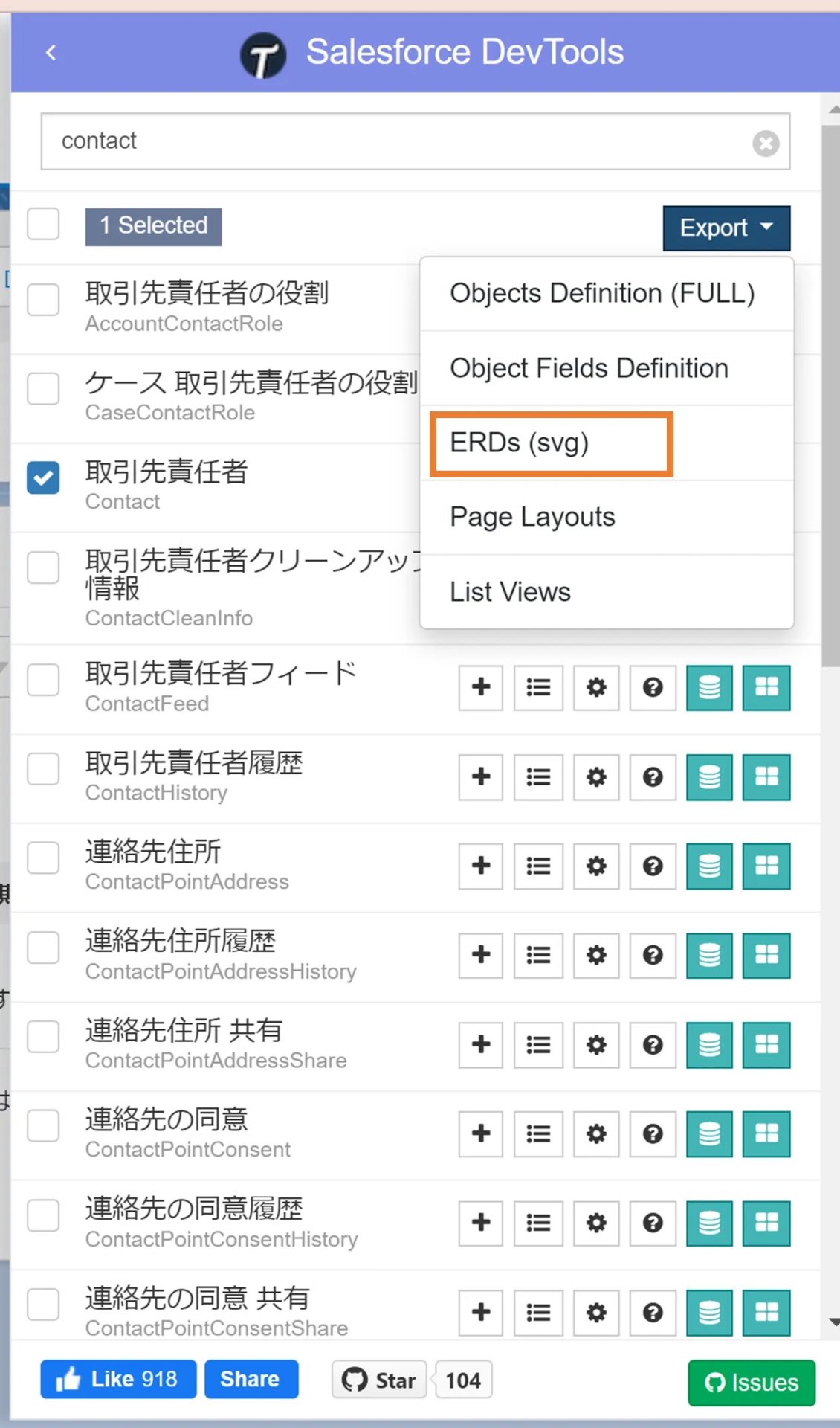The image size is (840, 1428).
Task: Click the grid icon for ContactPointAddressShare
Action: coord(766,1045)
